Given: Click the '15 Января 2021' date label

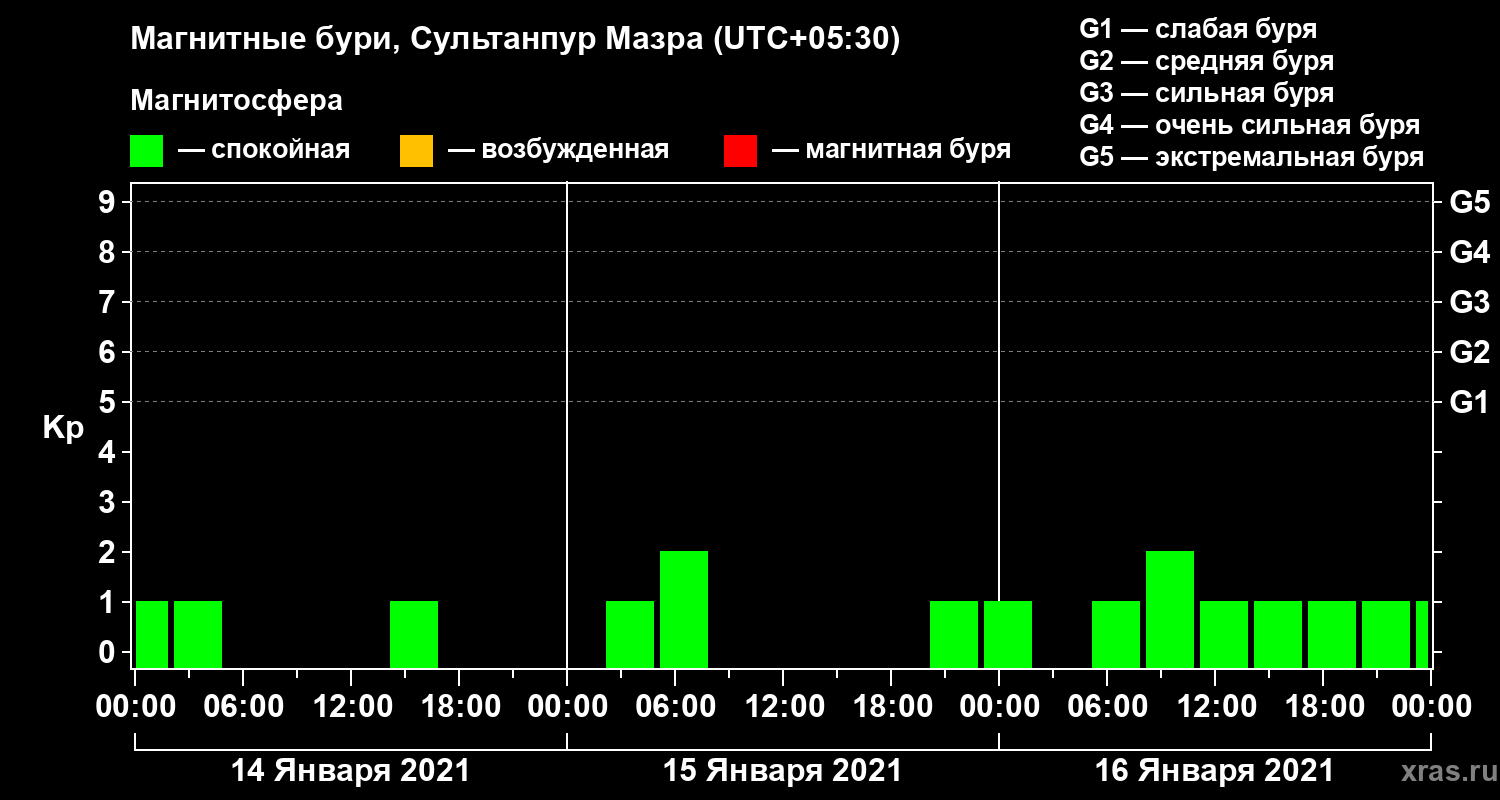Looking at the screenshot, I should (x=782, y=771).
